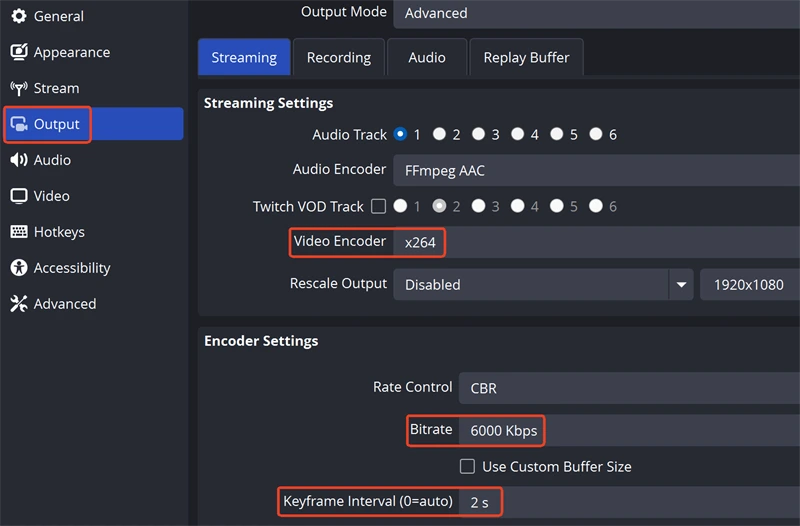
Task: Select Twitch VOD Track 6 radio button
Action: coord(596,206)
